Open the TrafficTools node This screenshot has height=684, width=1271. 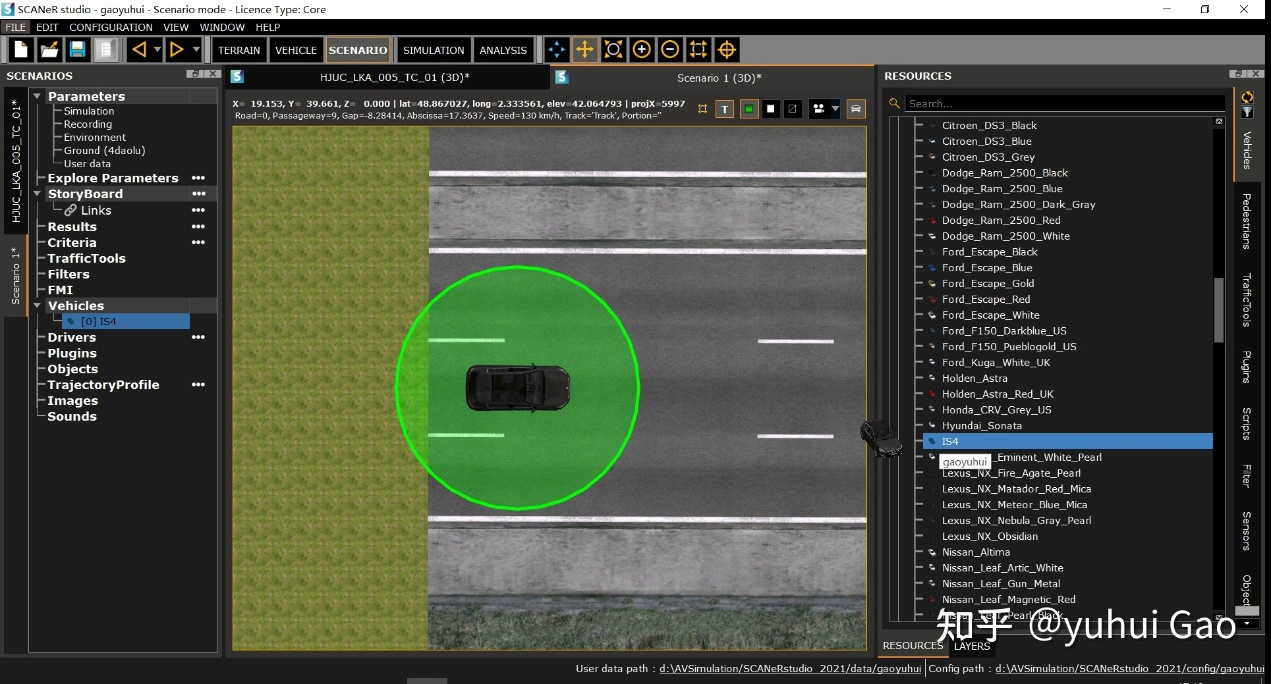[86, 258]
